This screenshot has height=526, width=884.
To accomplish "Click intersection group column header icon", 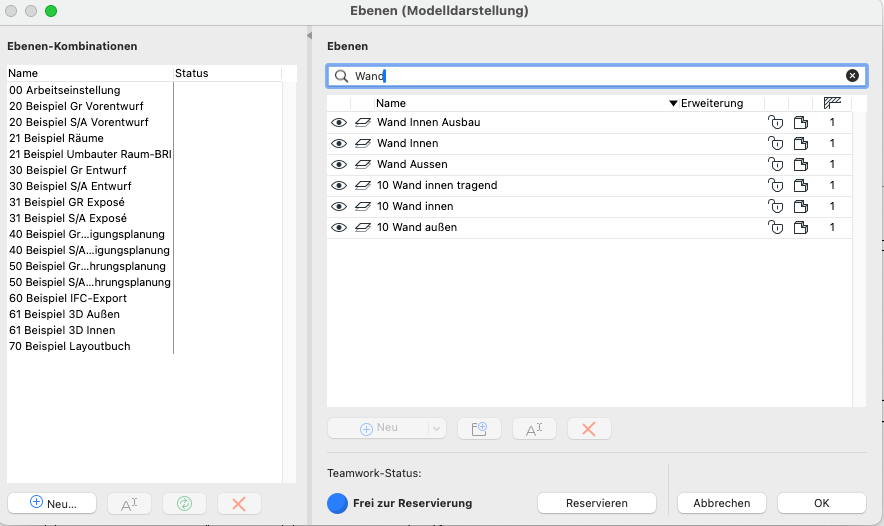I will click(x=832, y=103).
